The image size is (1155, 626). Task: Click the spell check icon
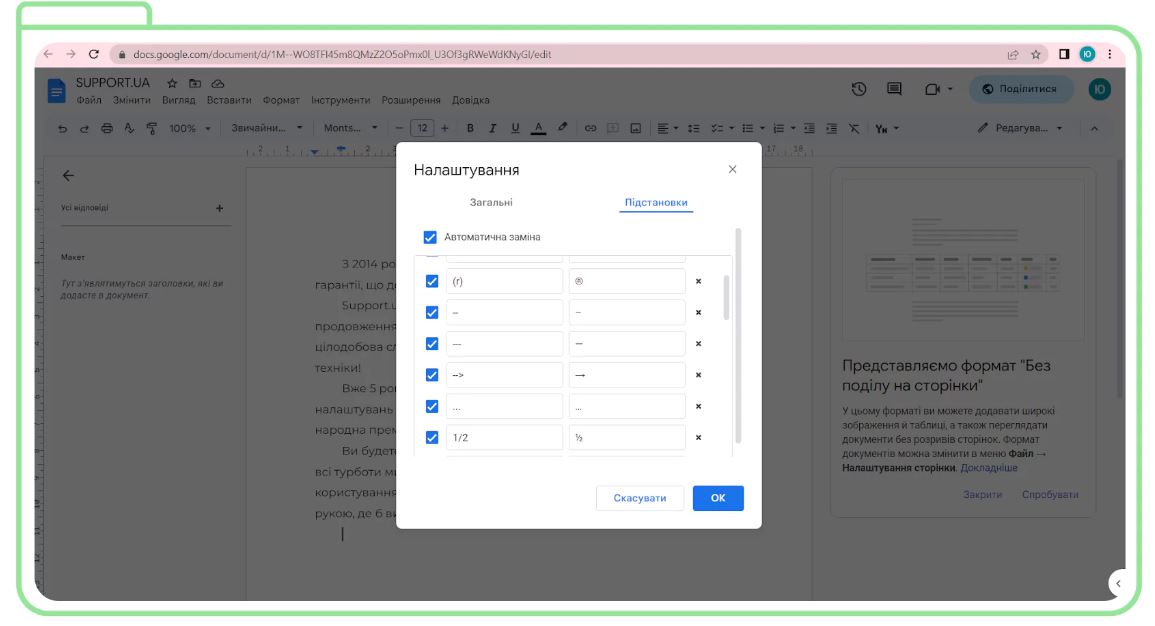[129, 128]
